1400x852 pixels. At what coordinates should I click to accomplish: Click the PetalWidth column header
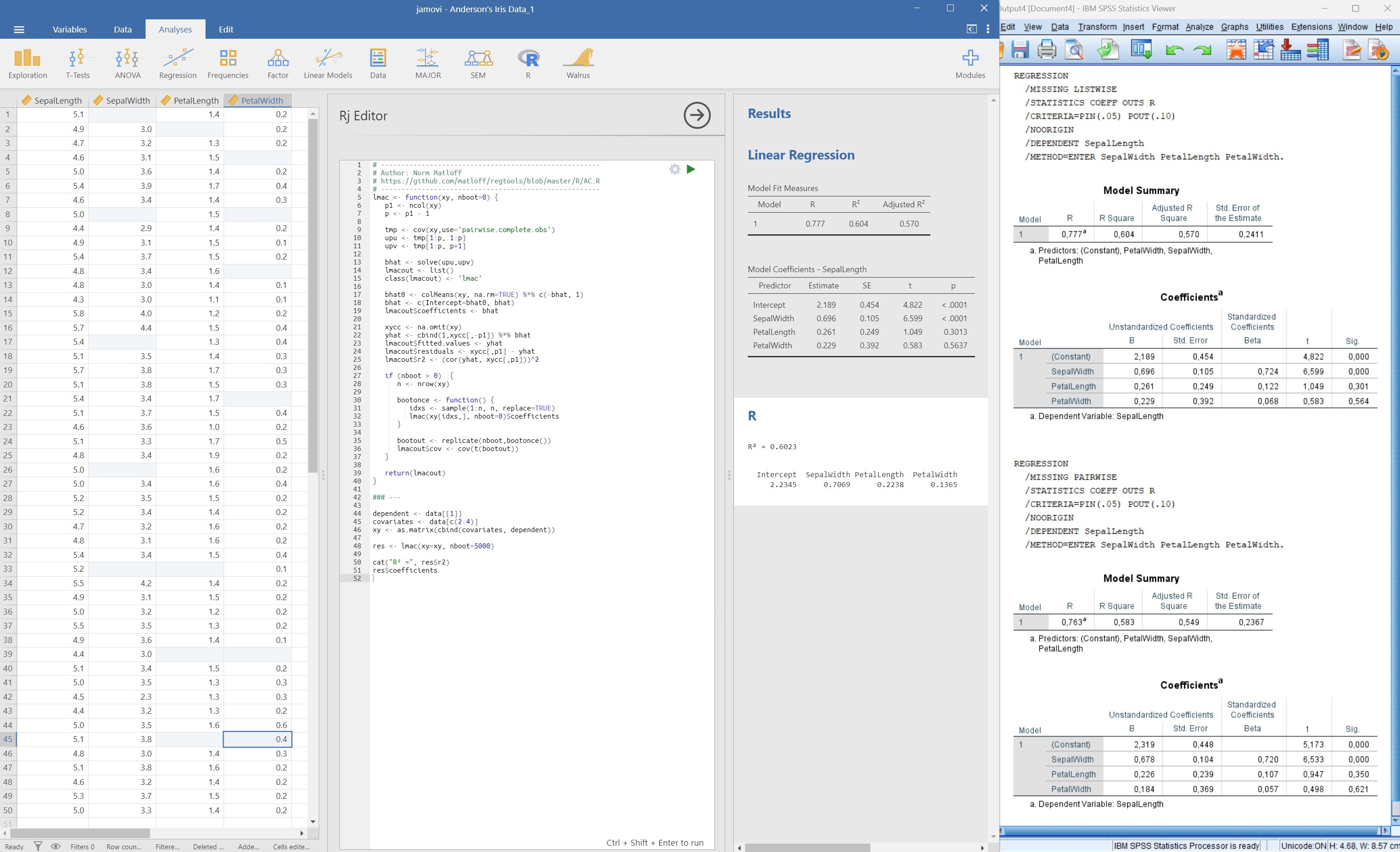[x=257, y=99]
